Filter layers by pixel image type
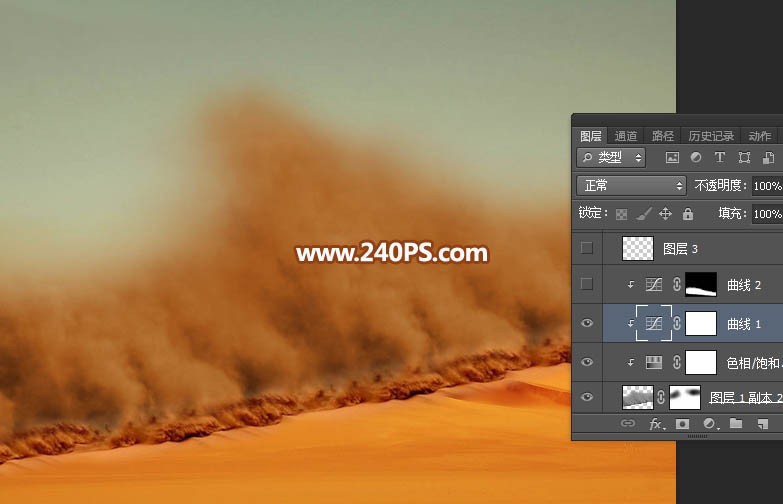783x504 pixels. click(672, 158)
